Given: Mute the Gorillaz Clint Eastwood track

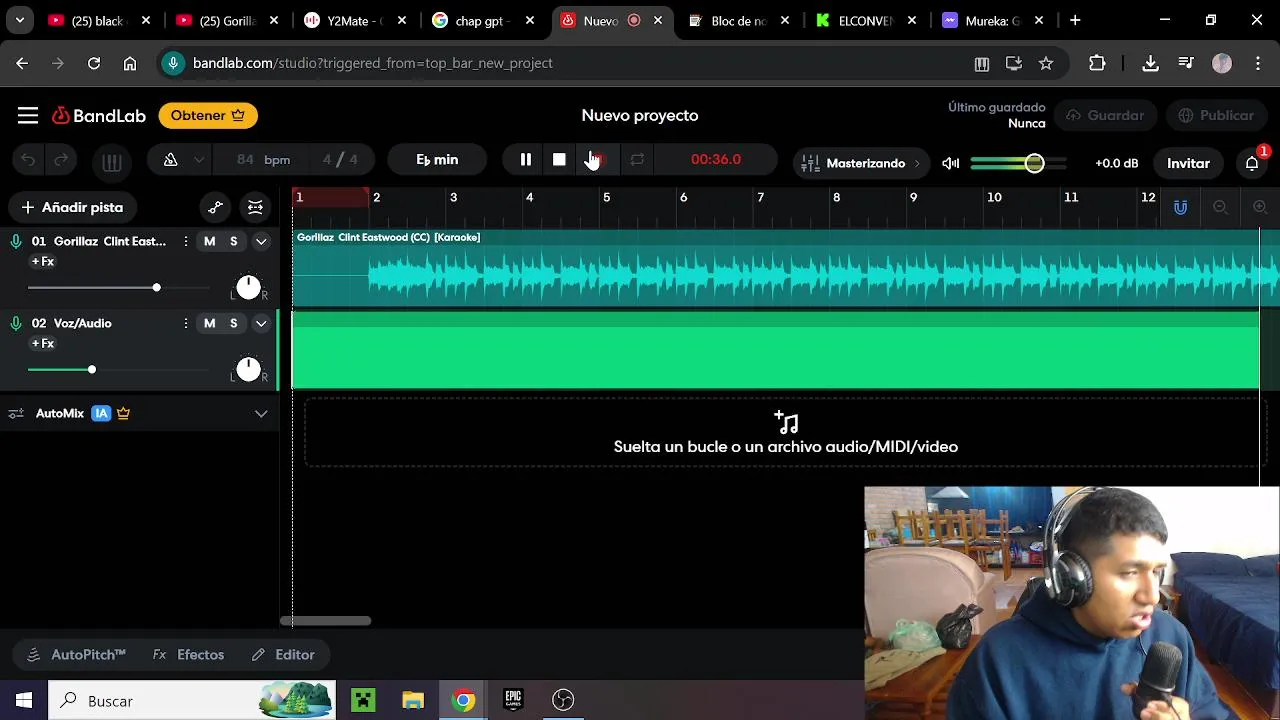Looking at the screenshot, I should coord(209,241).
